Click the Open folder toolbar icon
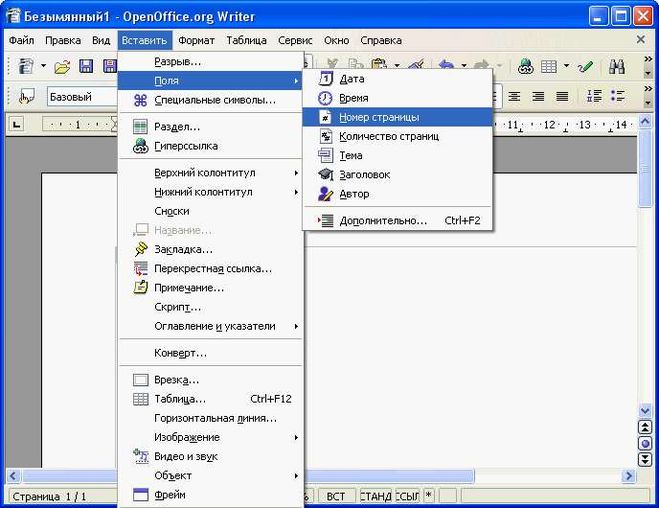The height and width of the screenshot is (508, 659). [62, 67]
